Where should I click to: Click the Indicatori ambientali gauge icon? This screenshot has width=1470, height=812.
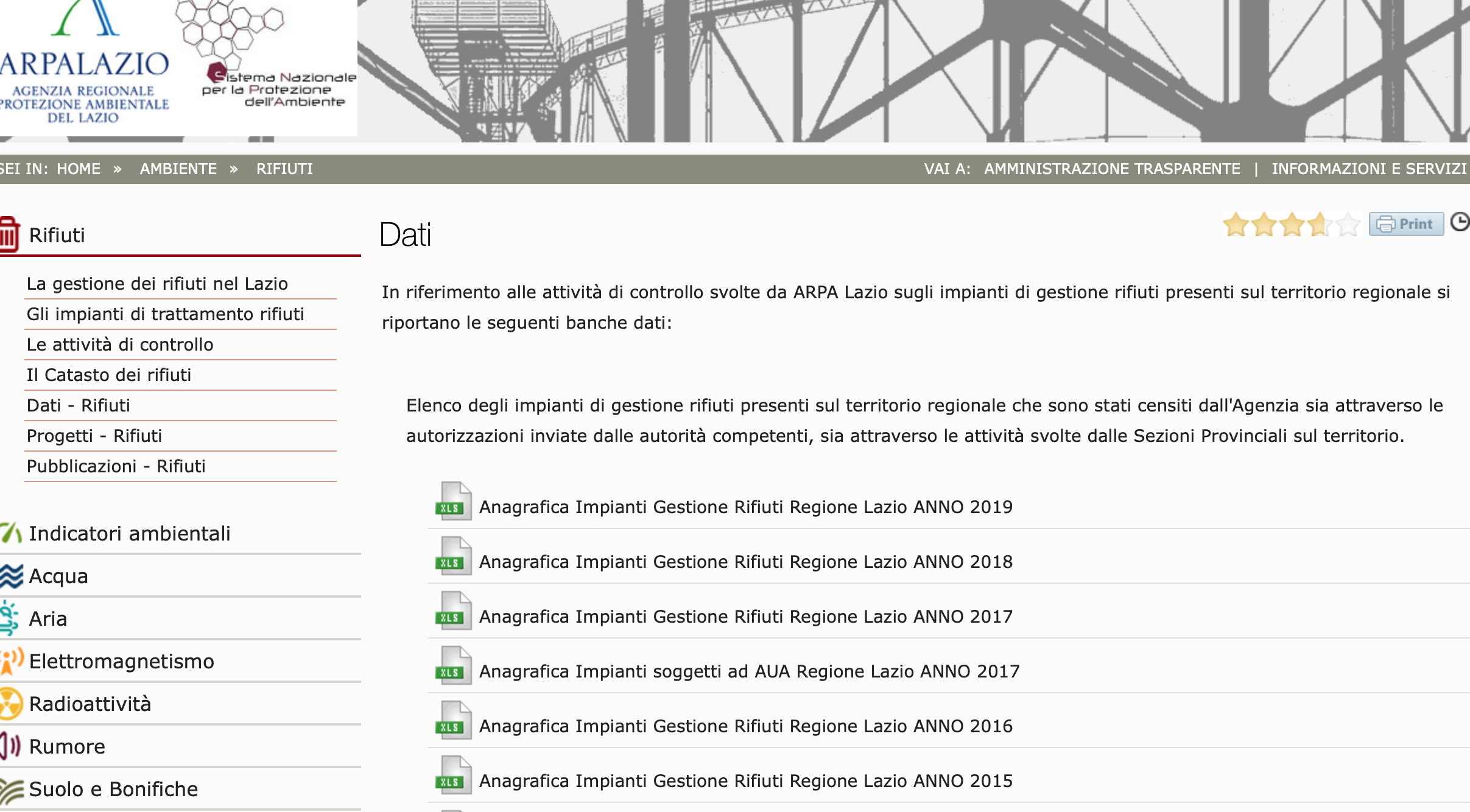pos(11,533)
